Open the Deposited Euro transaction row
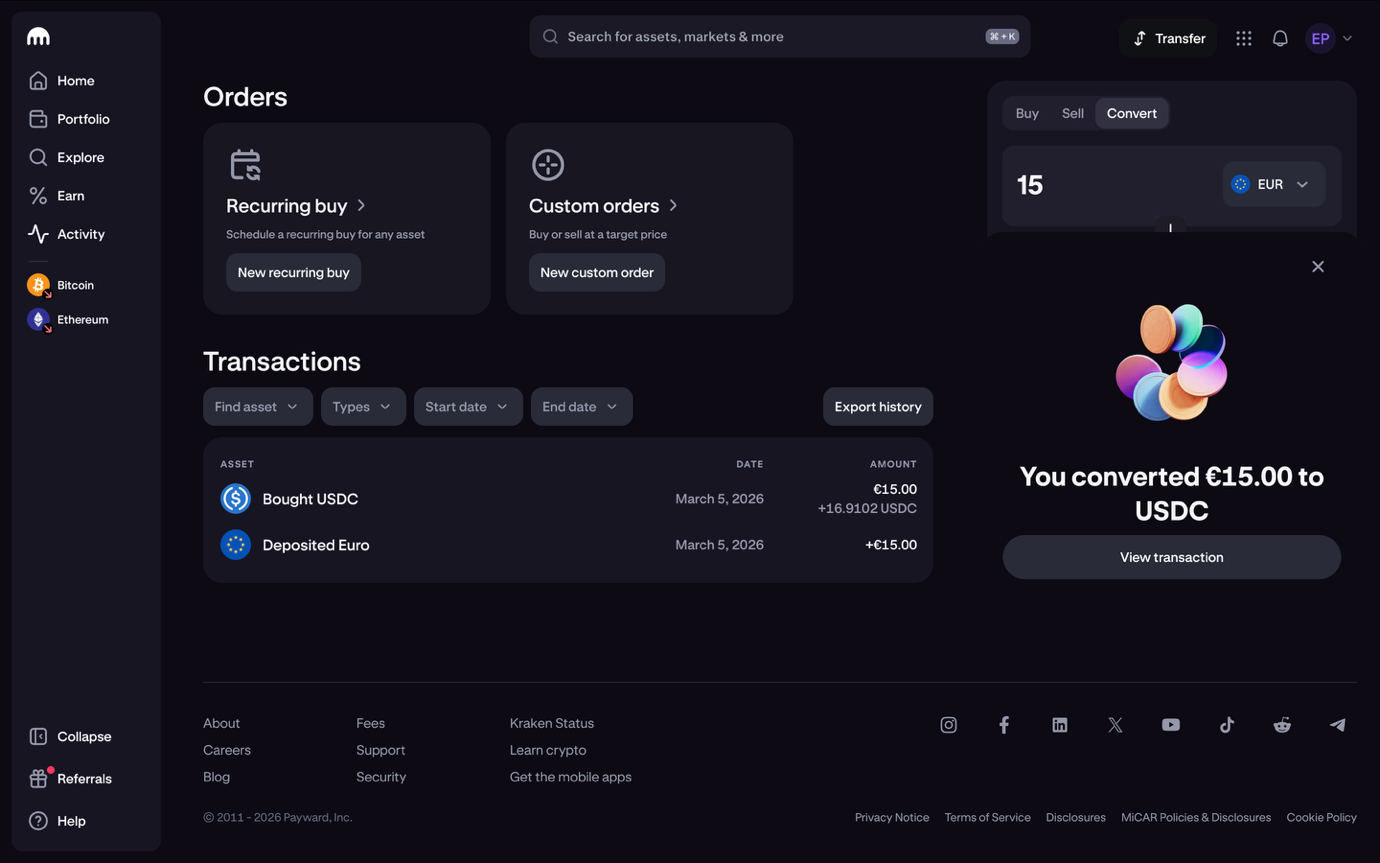 (x=568, y=545)
